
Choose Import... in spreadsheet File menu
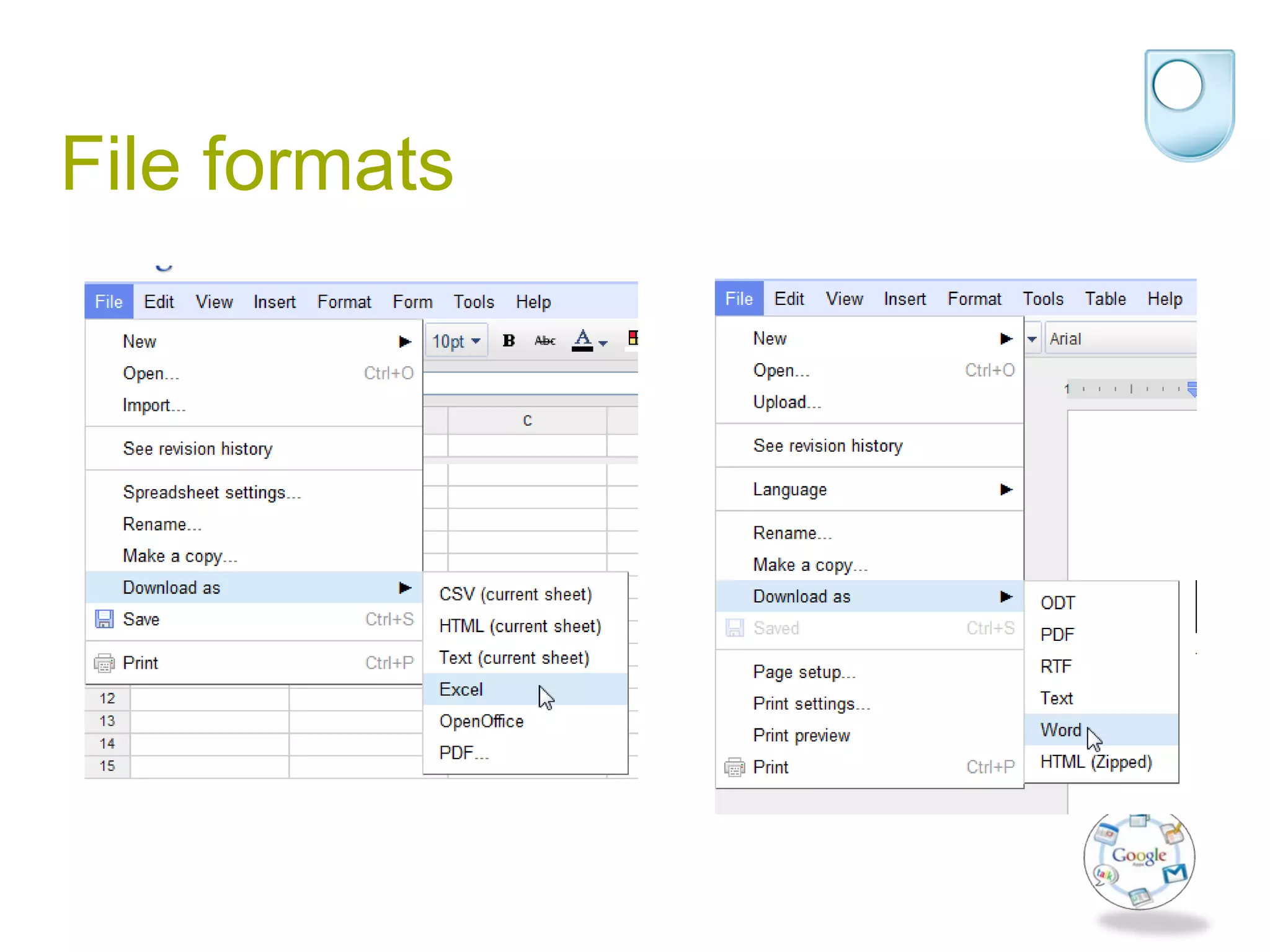click(254, 405)
